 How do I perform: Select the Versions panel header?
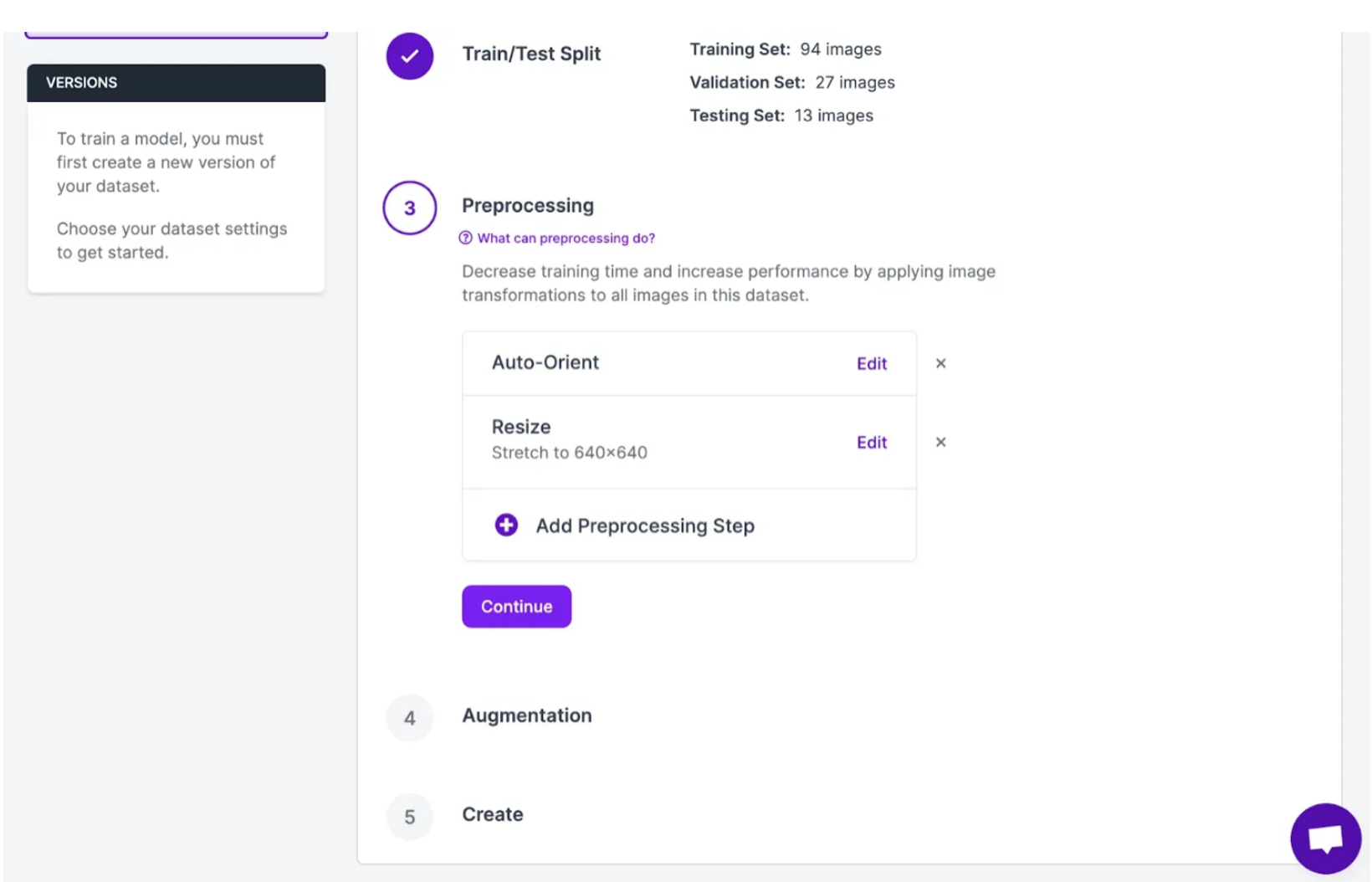pyautogui.click(x=176, y=83)
